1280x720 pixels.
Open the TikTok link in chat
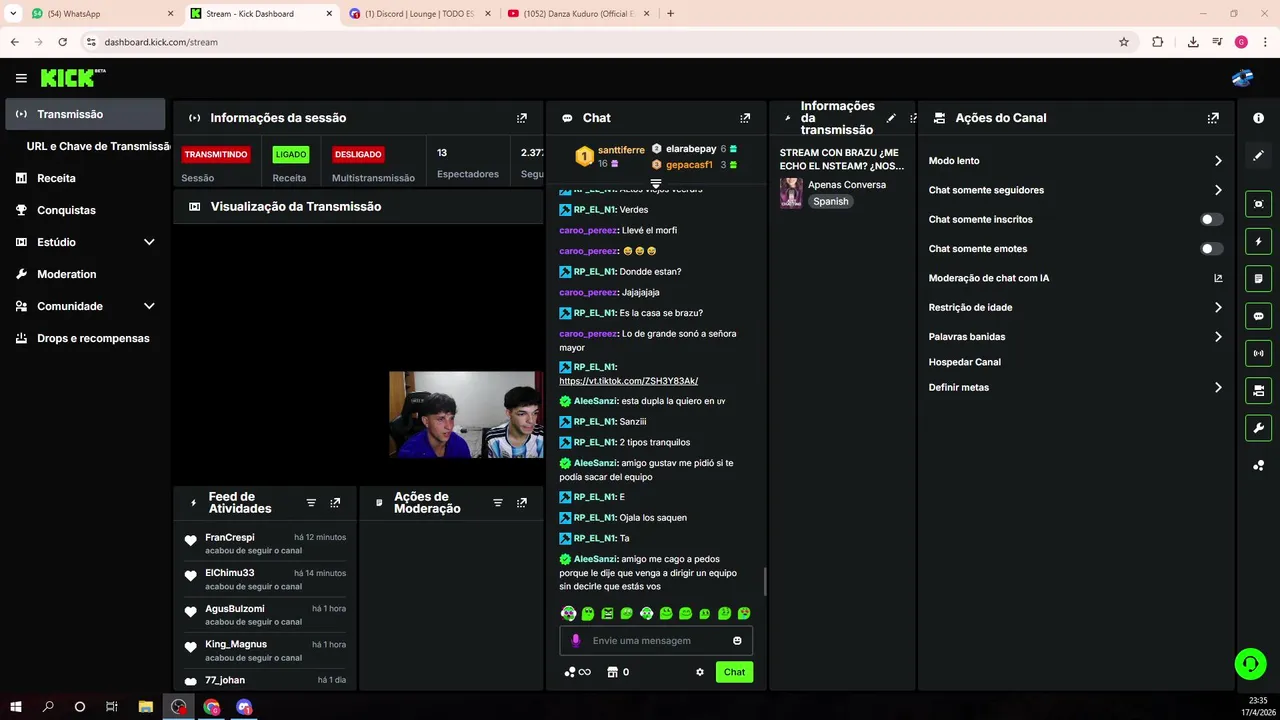[x=628, y=381]
